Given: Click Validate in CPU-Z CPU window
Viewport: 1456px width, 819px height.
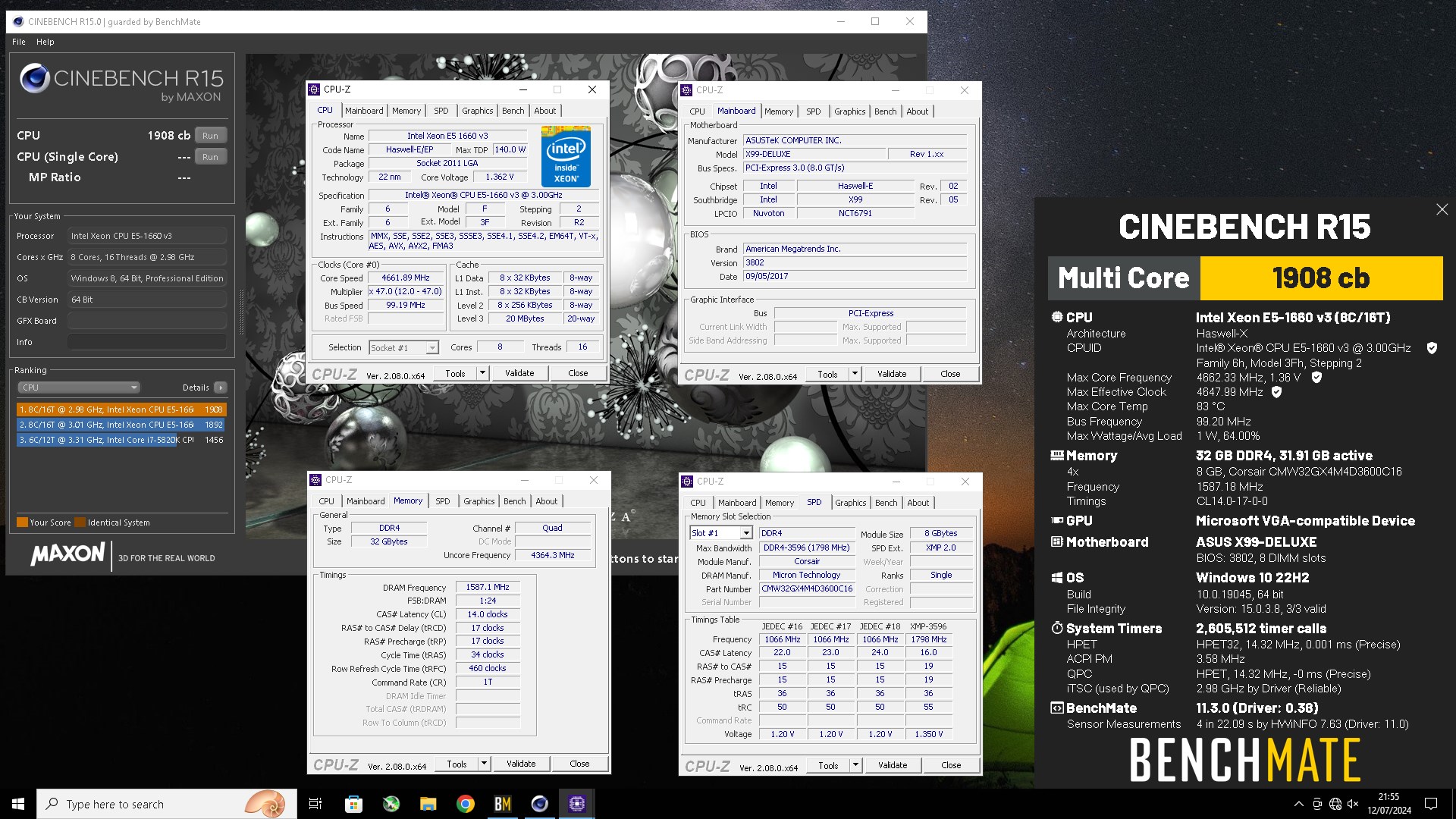Looking at the screenshot, I should pos(519,373).
